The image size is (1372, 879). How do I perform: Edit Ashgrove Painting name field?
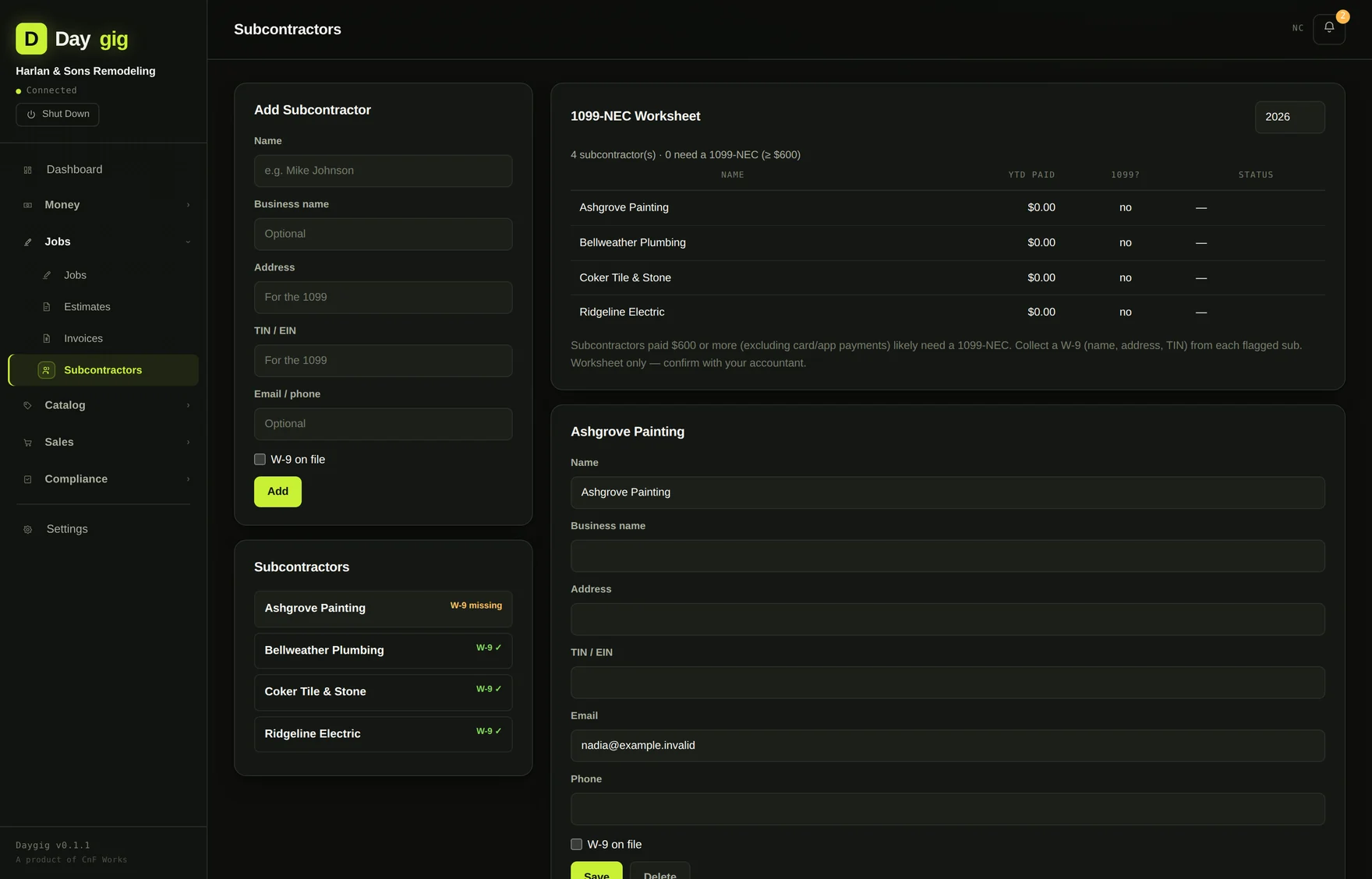pos(947,492)
